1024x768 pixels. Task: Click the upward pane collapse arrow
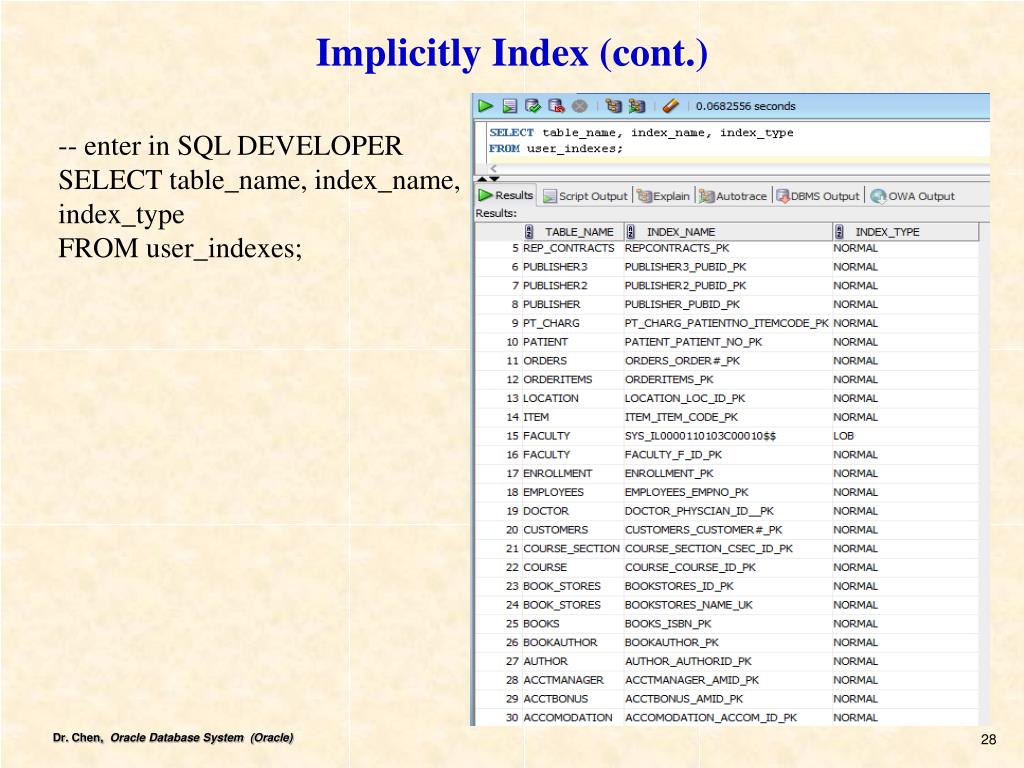tap(482, 179)
